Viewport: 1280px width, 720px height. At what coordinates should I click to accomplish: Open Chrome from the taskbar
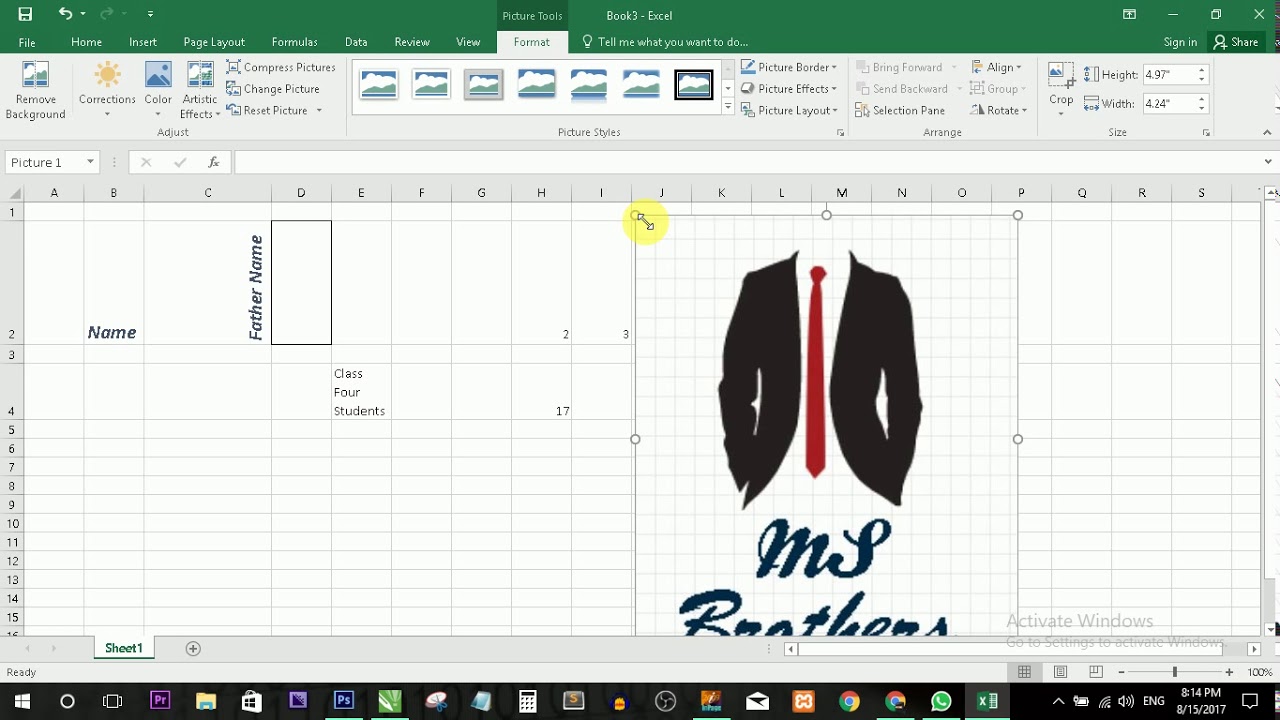[849, 701]
